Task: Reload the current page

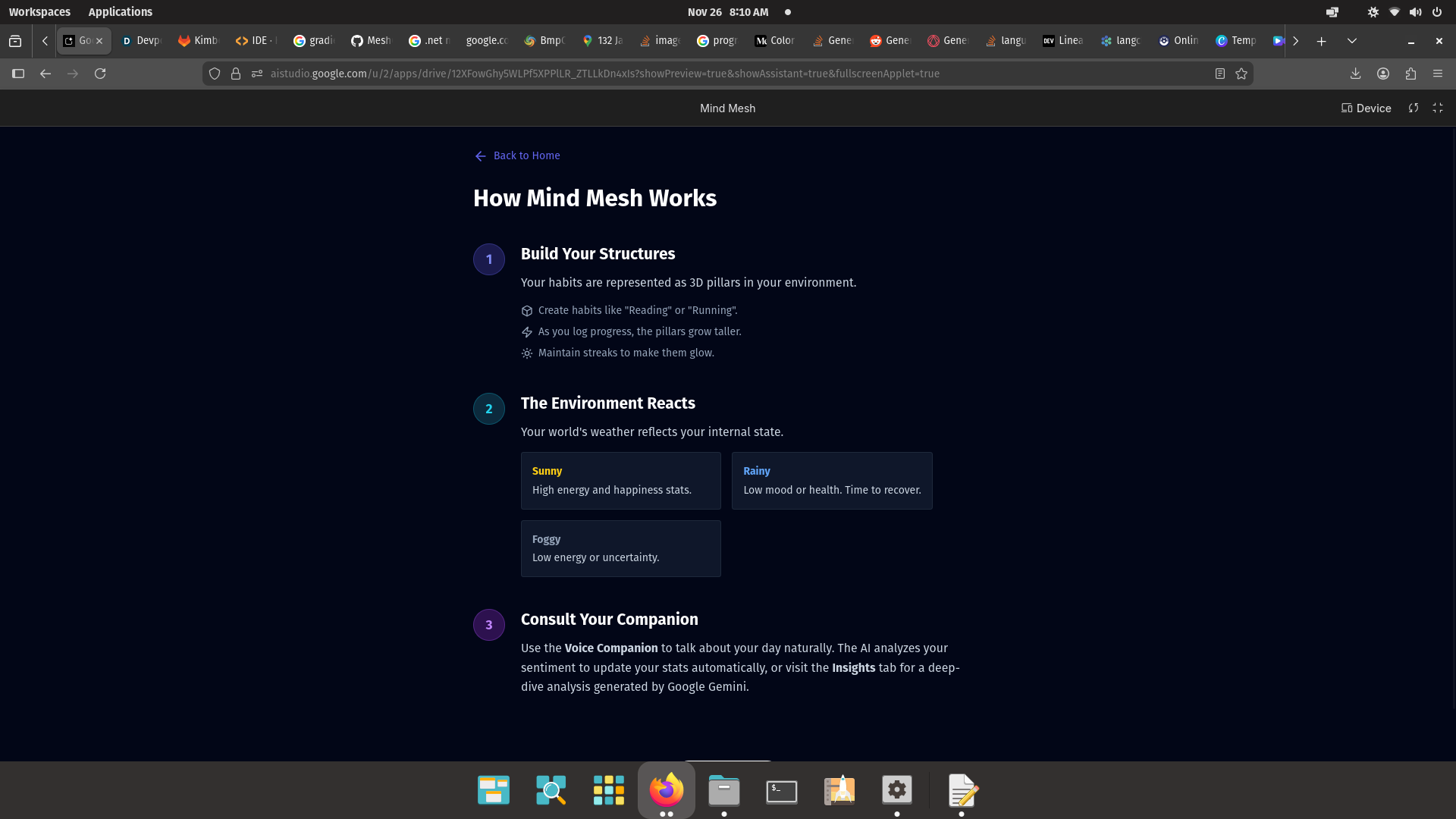Action: coord(100,74)
